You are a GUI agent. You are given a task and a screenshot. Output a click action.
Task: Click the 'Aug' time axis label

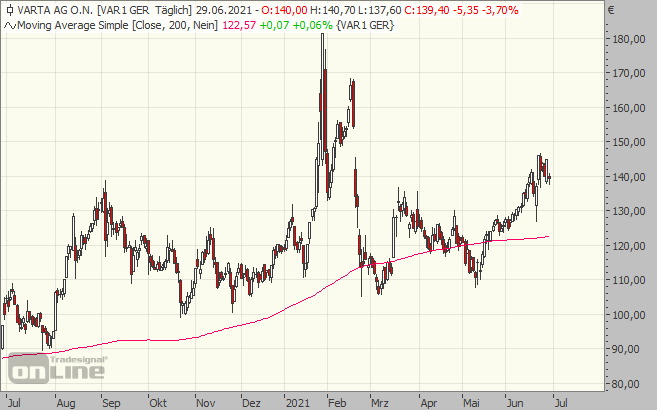66,403
